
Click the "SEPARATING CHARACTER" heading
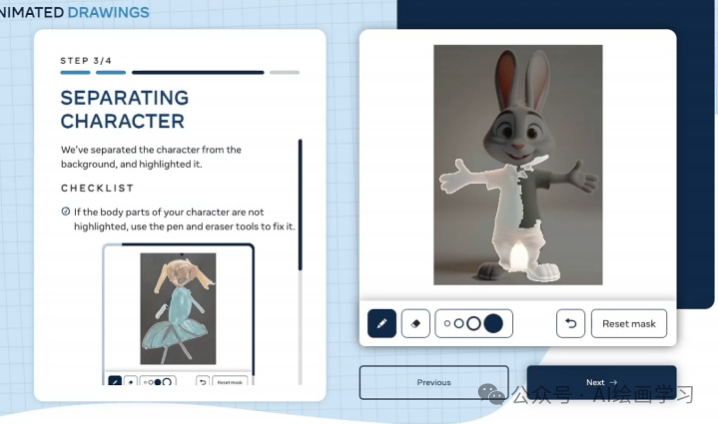point(125,109)
